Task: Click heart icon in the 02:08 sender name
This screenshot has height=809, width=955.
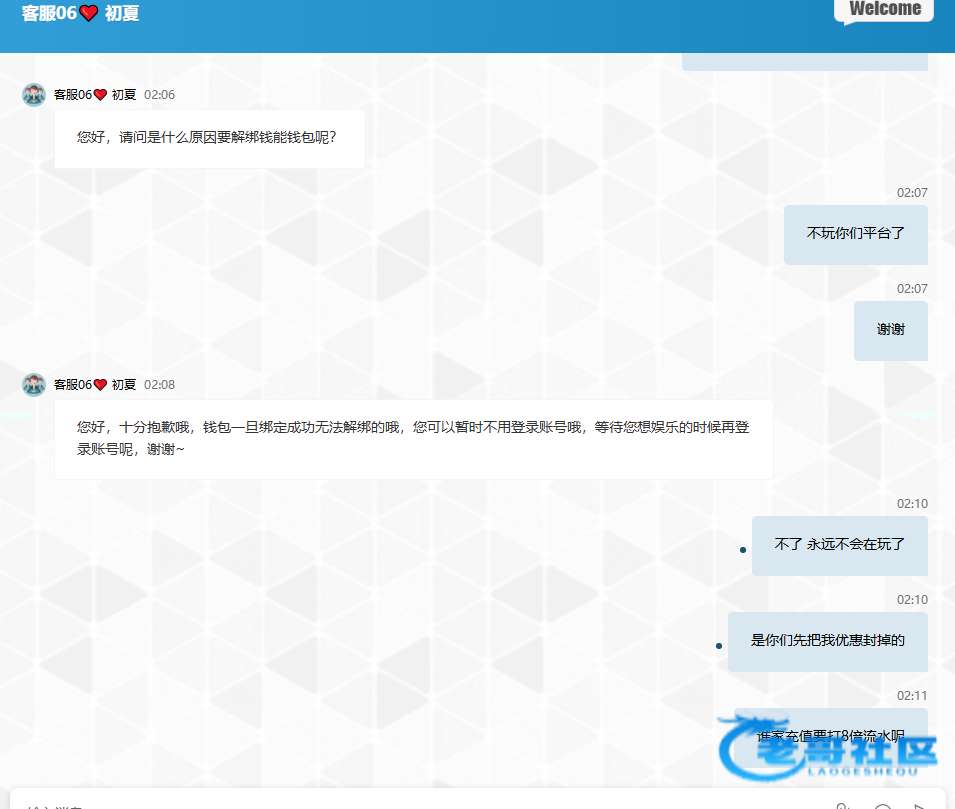Action: (x=100, y=385)
